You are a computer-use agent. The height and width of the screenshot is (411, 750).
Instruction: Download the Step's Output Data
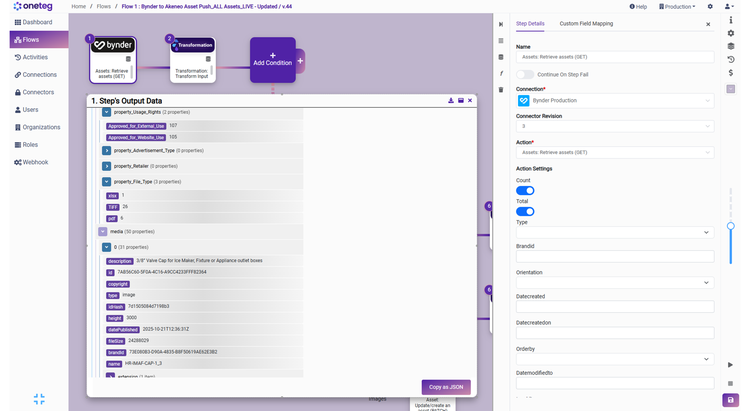pos(451,100)
